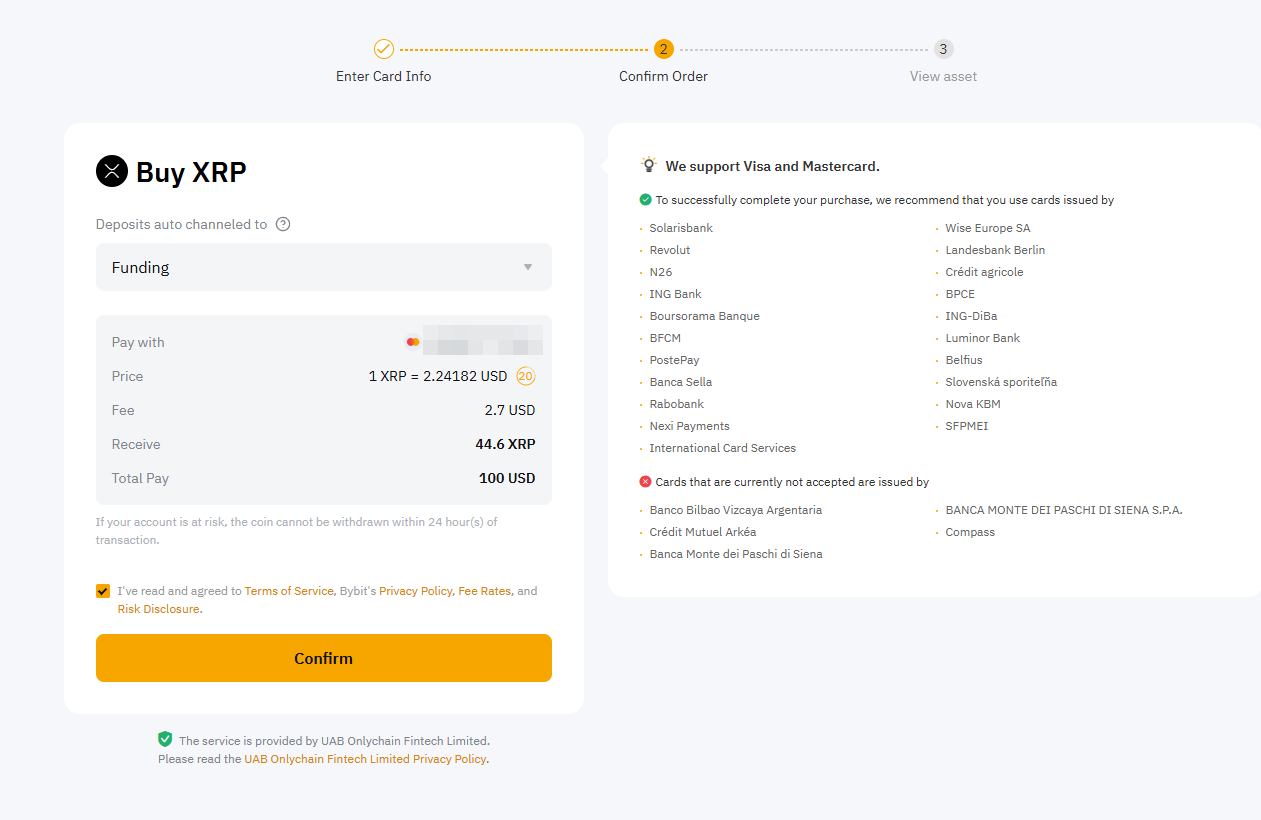Viewport: 1261px width, 820px height.
Task: Click Rabobank in the recommended list
Action: pyautogui.click(x=677, y=404)
